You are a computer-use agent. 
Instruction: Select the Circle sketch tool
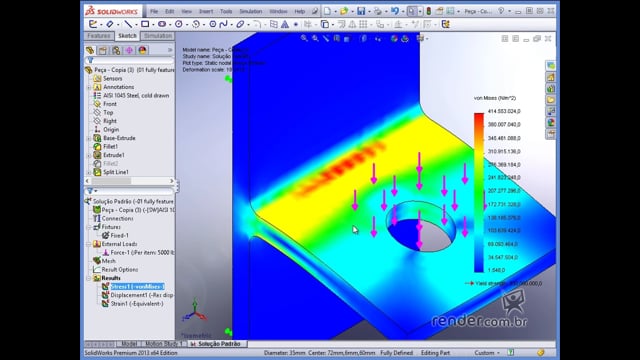click(x=178, y=24)
